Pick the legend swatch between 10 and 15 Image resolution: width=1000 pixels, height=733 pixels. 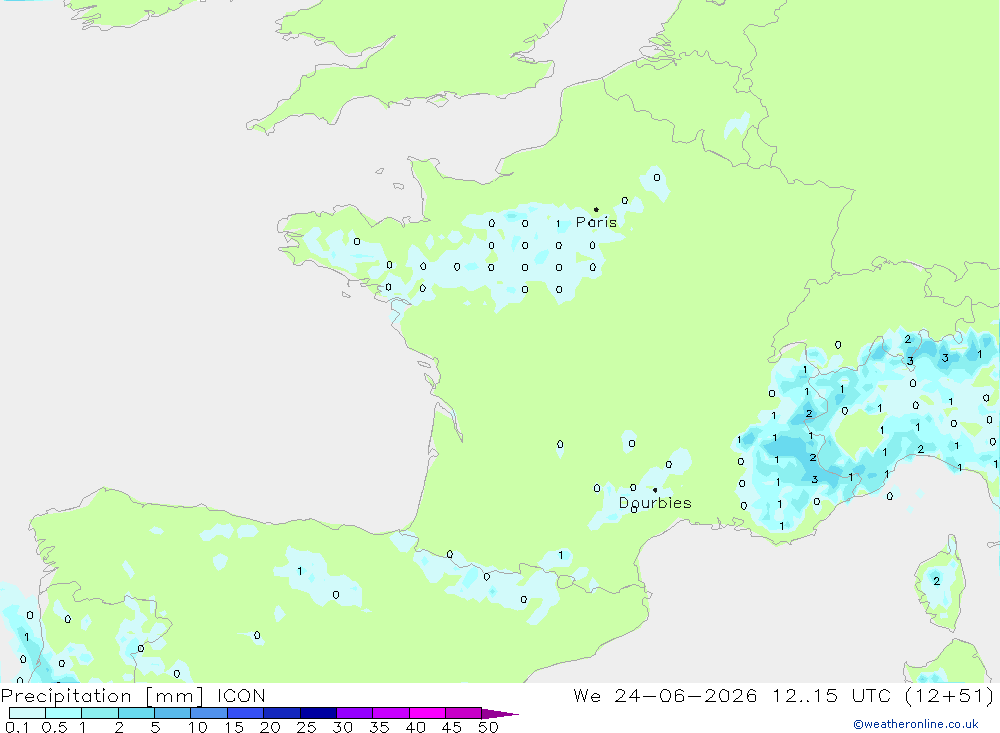click(209, 713)
